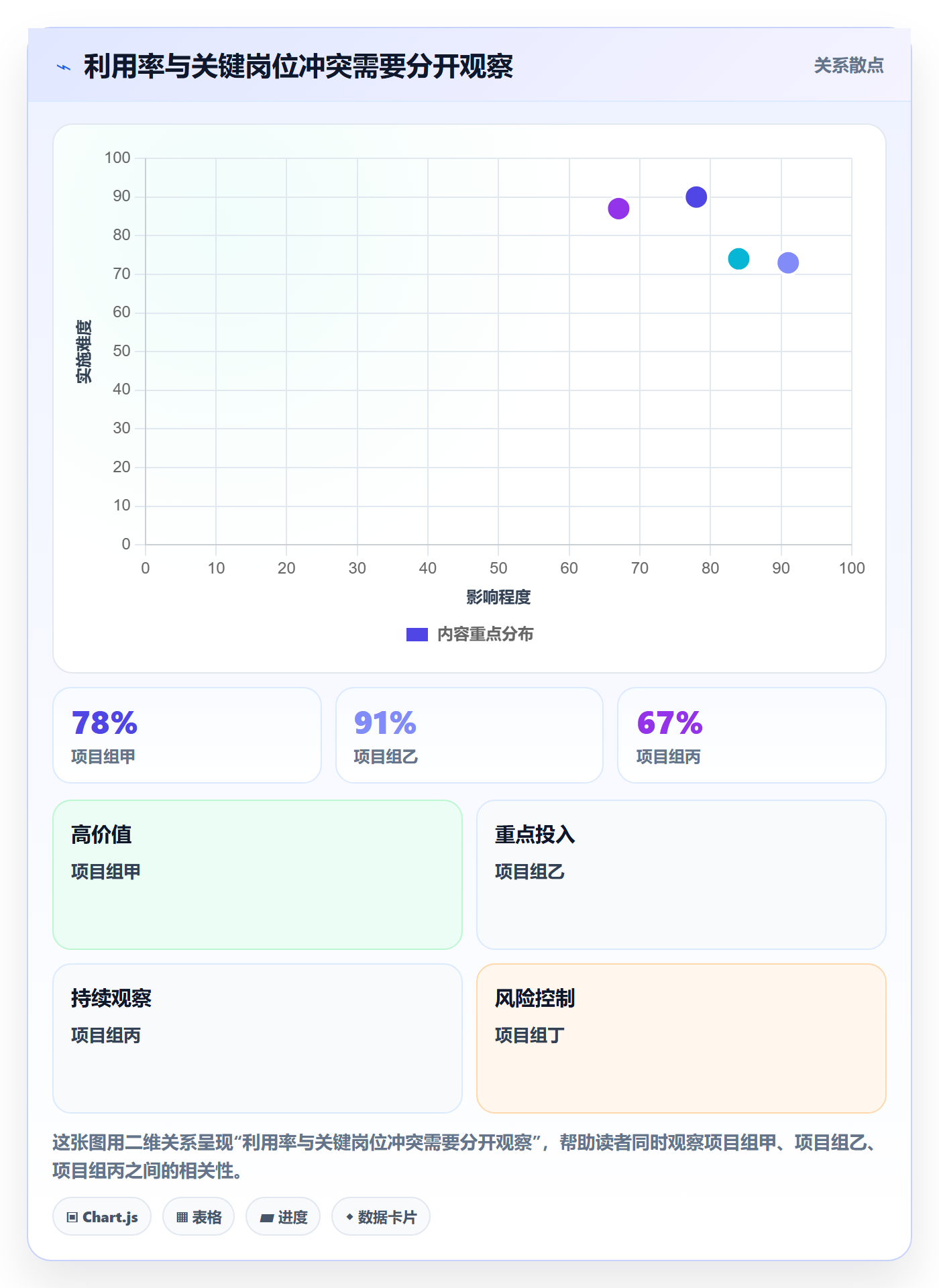Click the 表格 tag chip
Screen dimensions: 939x1288
199,1217
